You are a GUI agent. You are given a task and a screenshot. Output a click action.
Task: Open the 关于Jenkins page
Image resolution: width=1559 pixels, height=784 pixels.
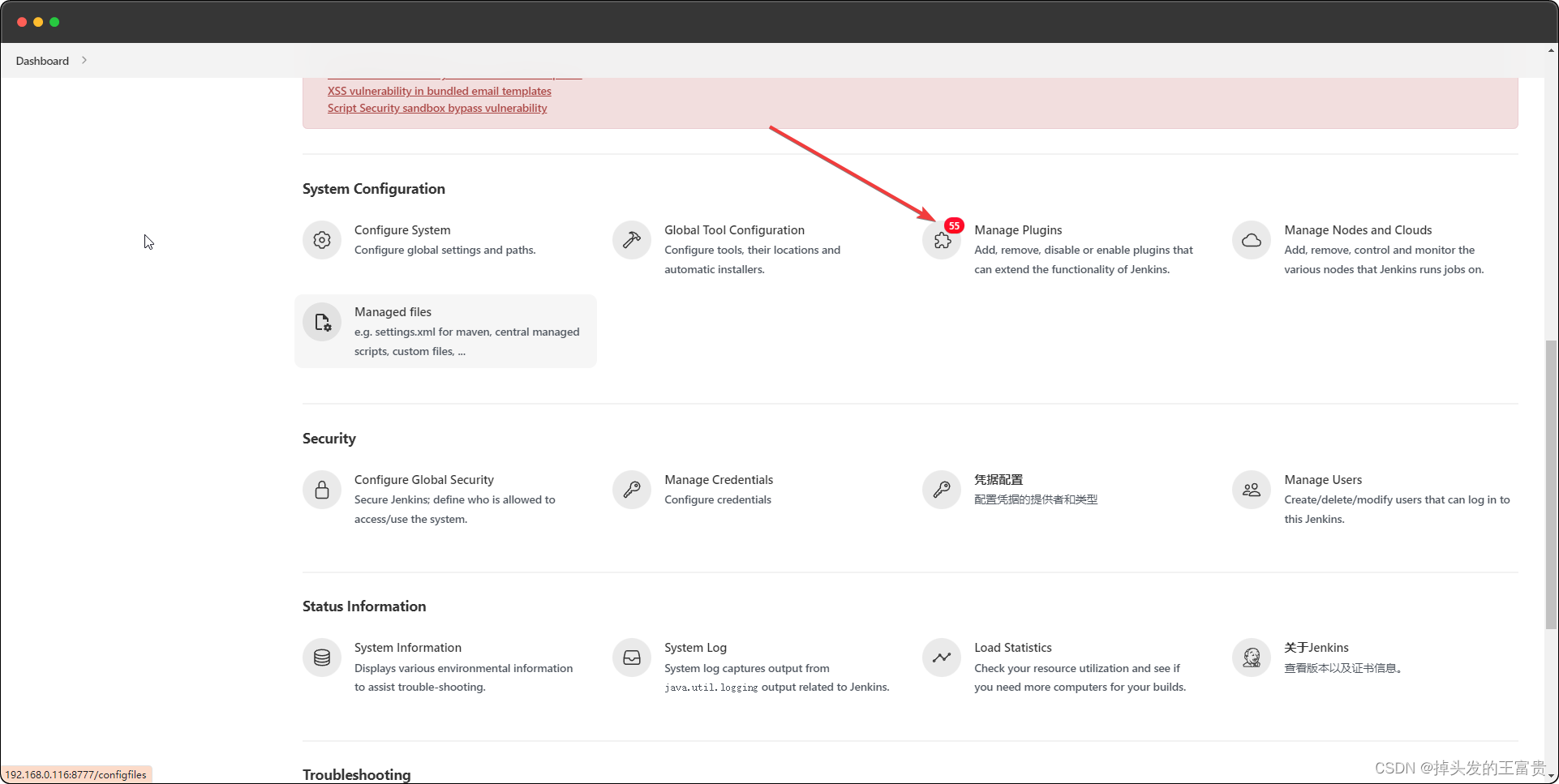1316,648
